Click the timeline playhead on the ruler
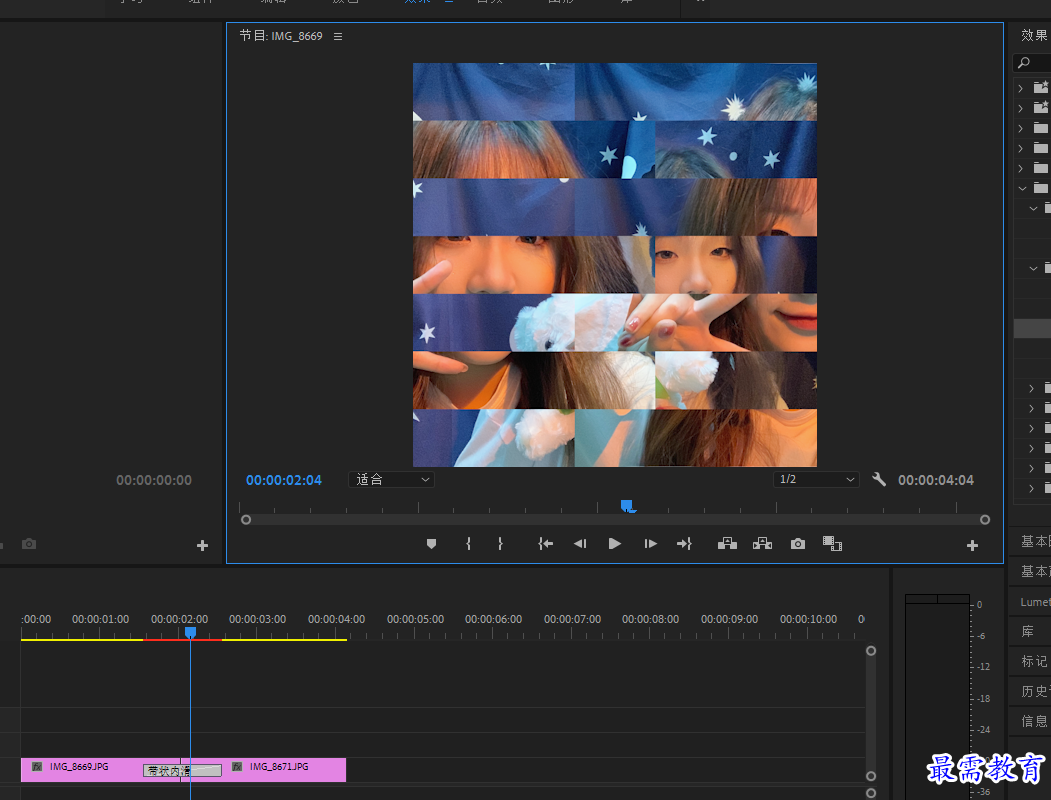Image resolution: width=1051 pixels, height=800 pixels. (x=190, y=632)
